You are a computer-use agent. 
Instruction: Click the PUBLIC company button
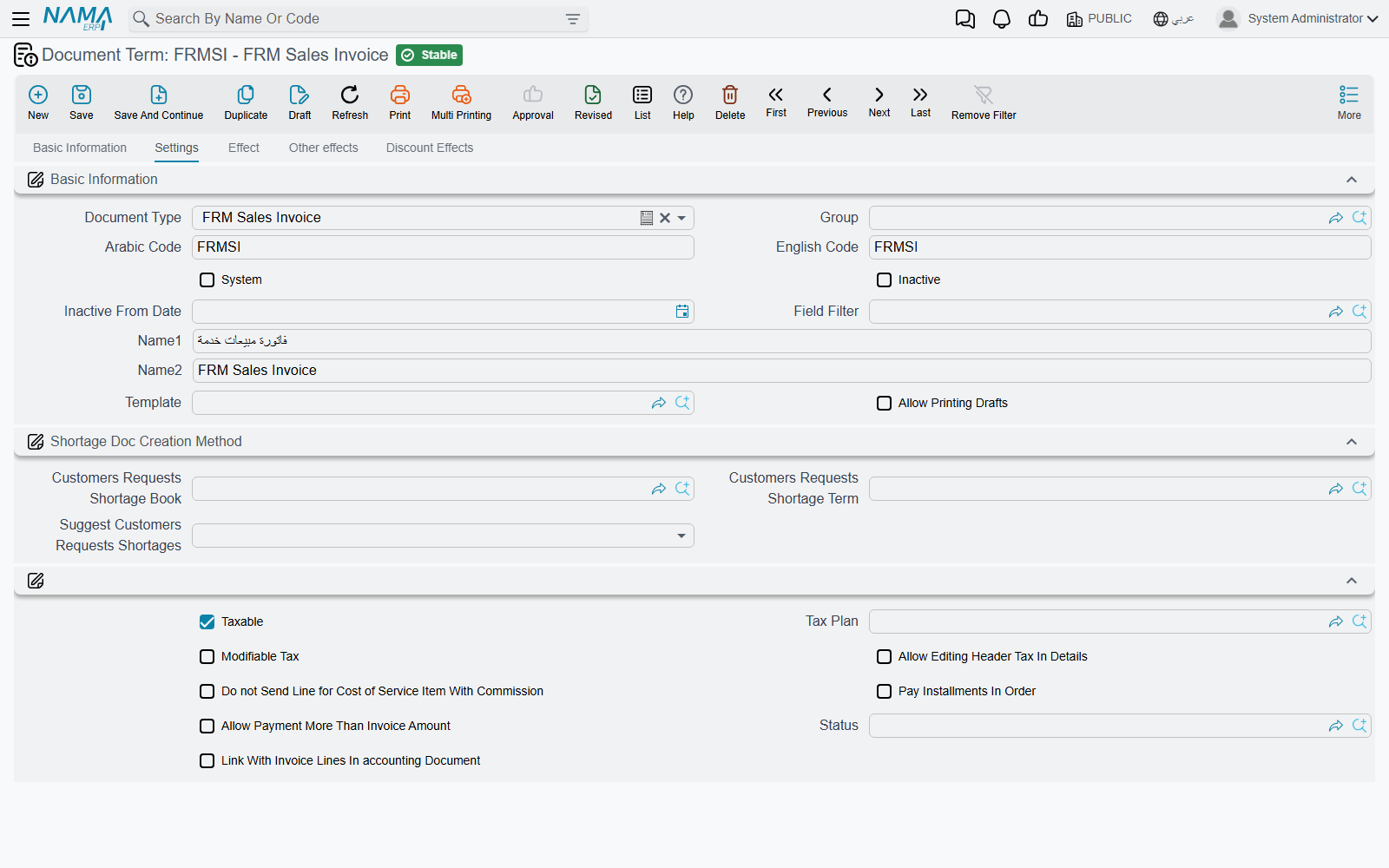(x=1099, y=19)
